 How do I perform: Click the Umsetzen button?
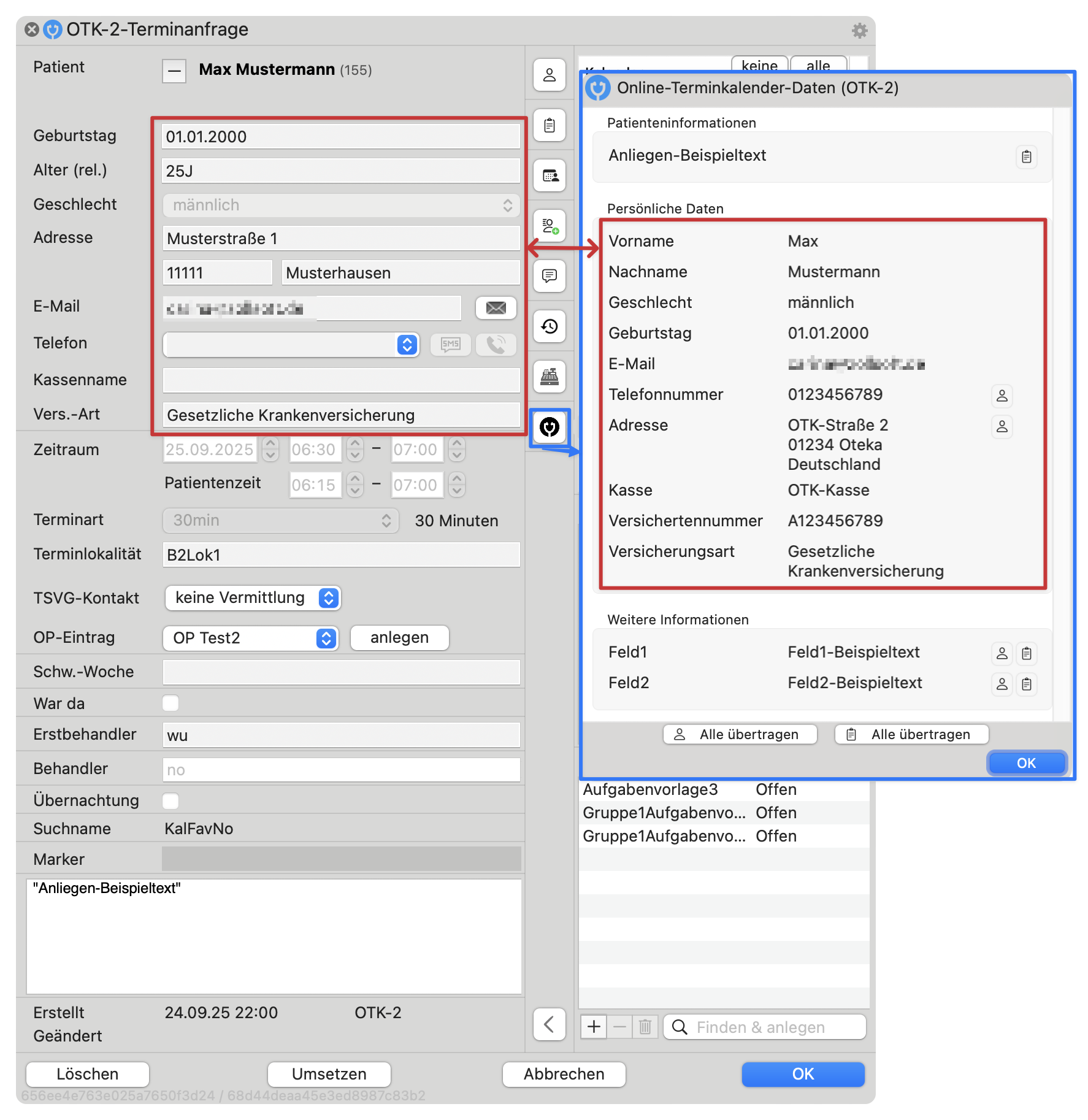click(329, 1074)
